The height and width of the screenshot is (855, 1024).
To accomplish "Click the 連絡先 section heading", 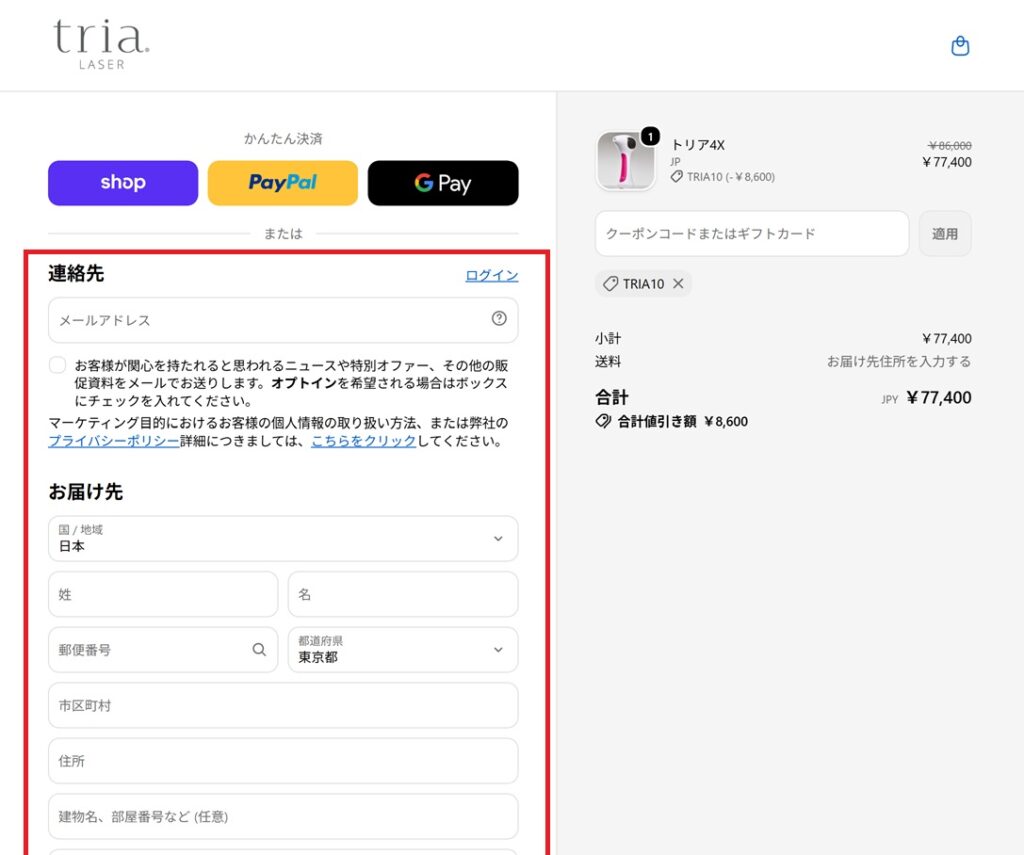I will (76, 273).
